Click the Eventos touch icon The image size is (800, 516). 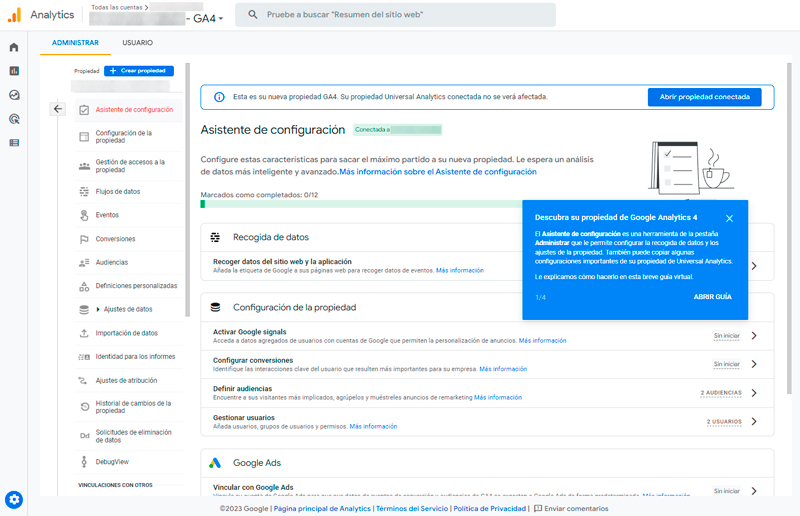(x=84, y=215)
